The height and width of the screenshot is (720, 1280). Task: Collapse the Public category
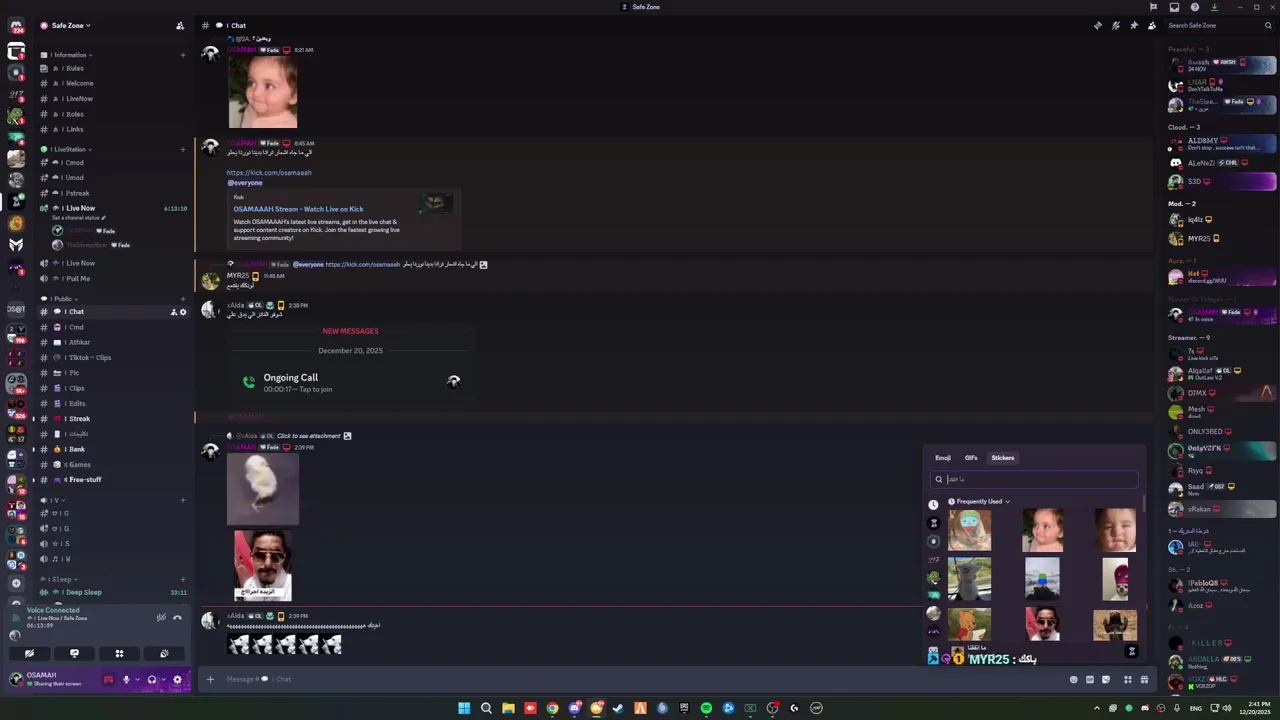pos(60,298)
